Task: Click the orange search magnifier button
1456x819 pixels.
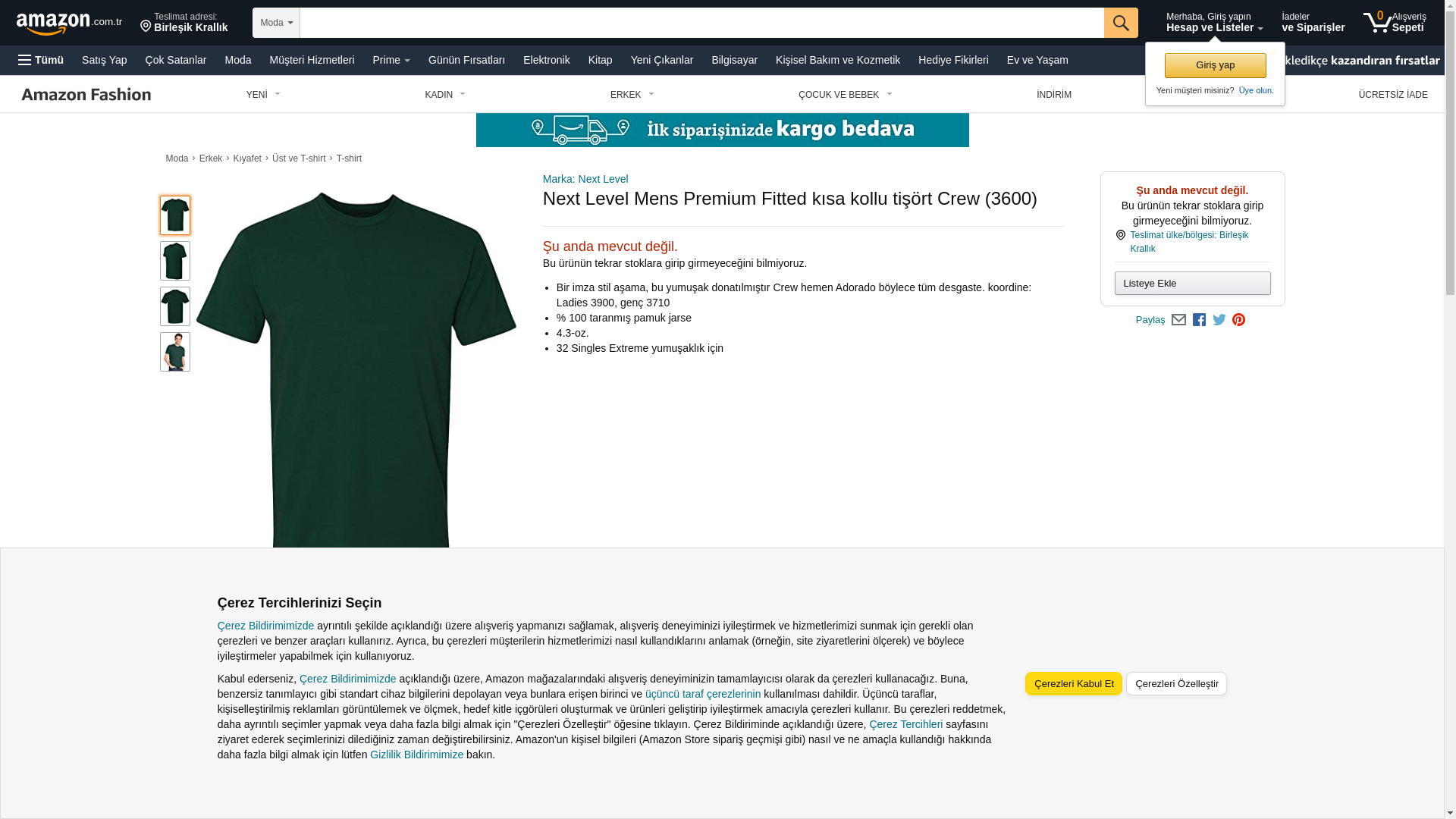Action: (1121, 23)
